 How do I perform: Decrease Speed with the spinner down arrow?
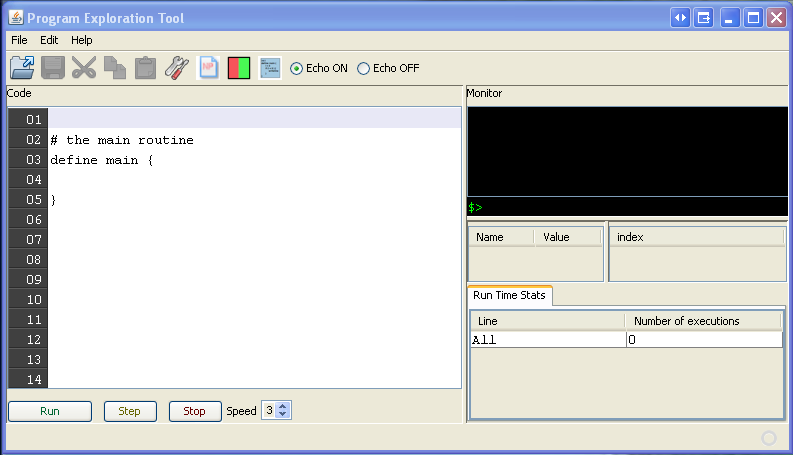point(283,415)
